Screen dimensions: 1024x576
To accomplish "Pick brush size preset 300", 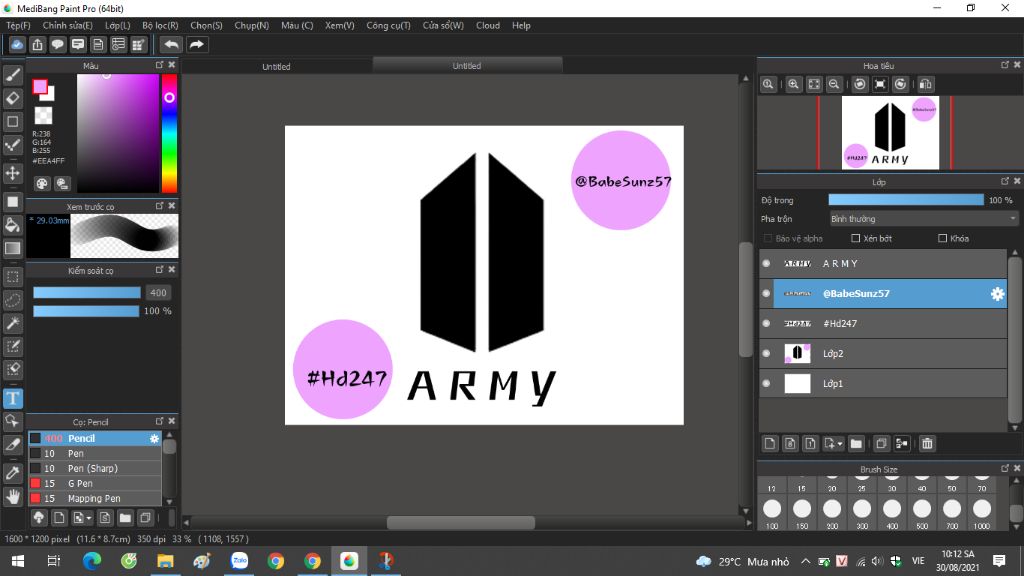I will click(862, 512).
